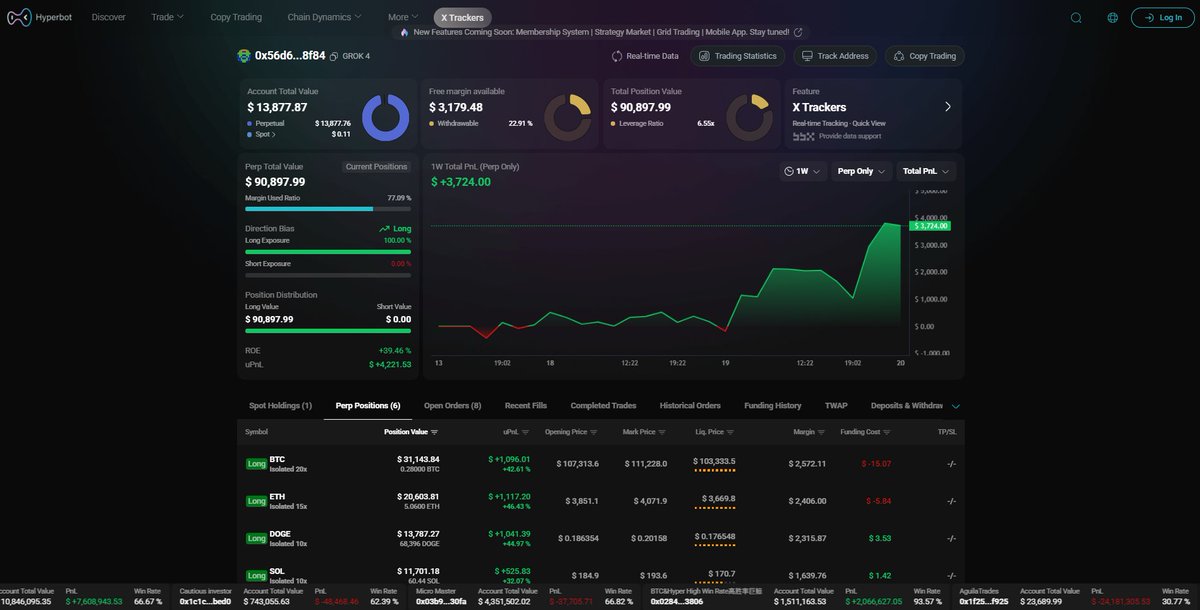This screenshot has width=1200, height=610.
Task: Sort by Funding Cost column icon
Action: tap(887, 432)
